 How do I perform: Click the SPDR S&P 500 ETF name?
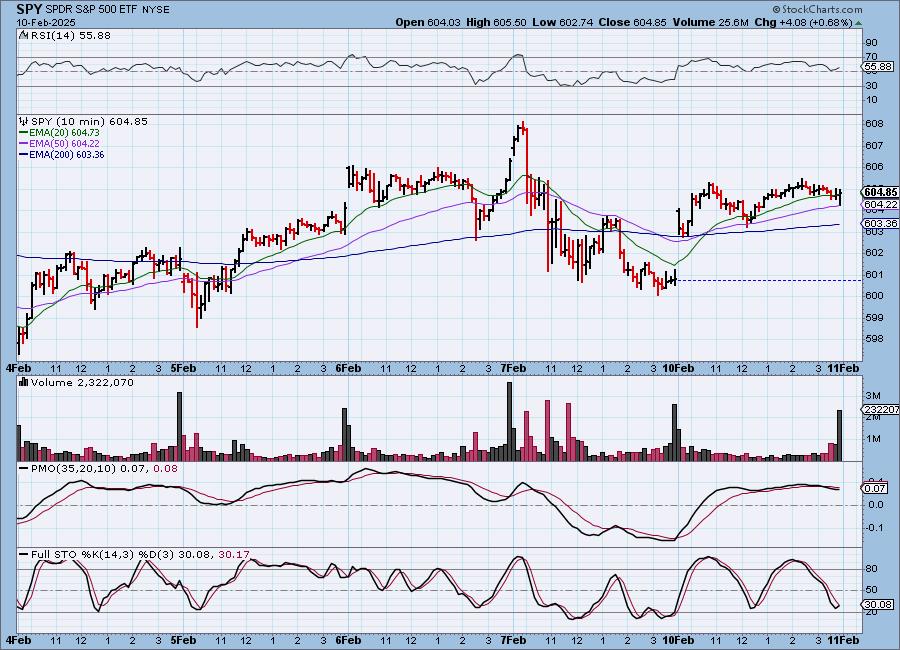(91, 10)
